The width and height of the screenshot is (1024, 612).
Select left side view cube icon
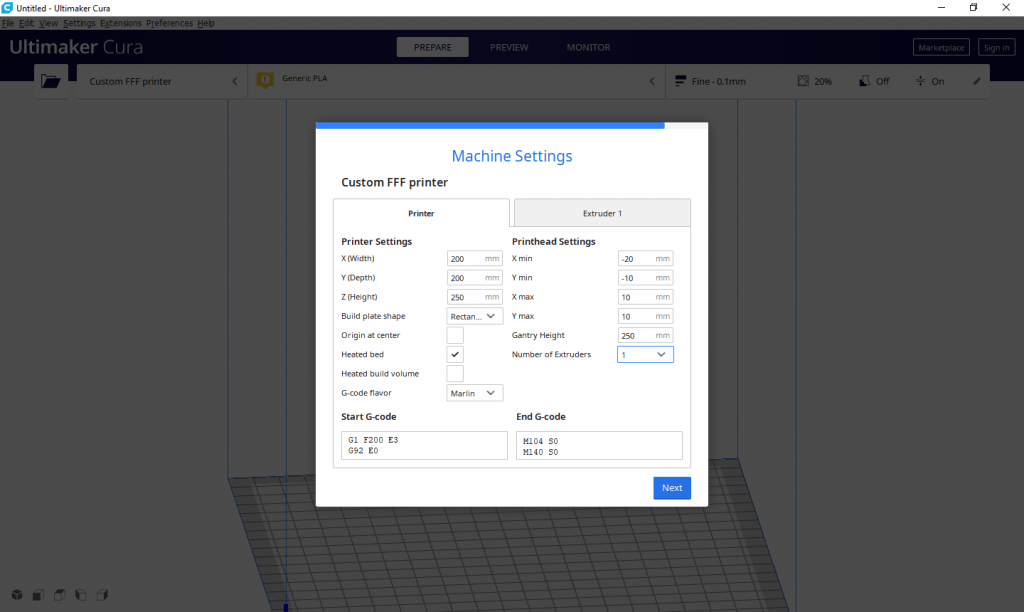(81, 594)
